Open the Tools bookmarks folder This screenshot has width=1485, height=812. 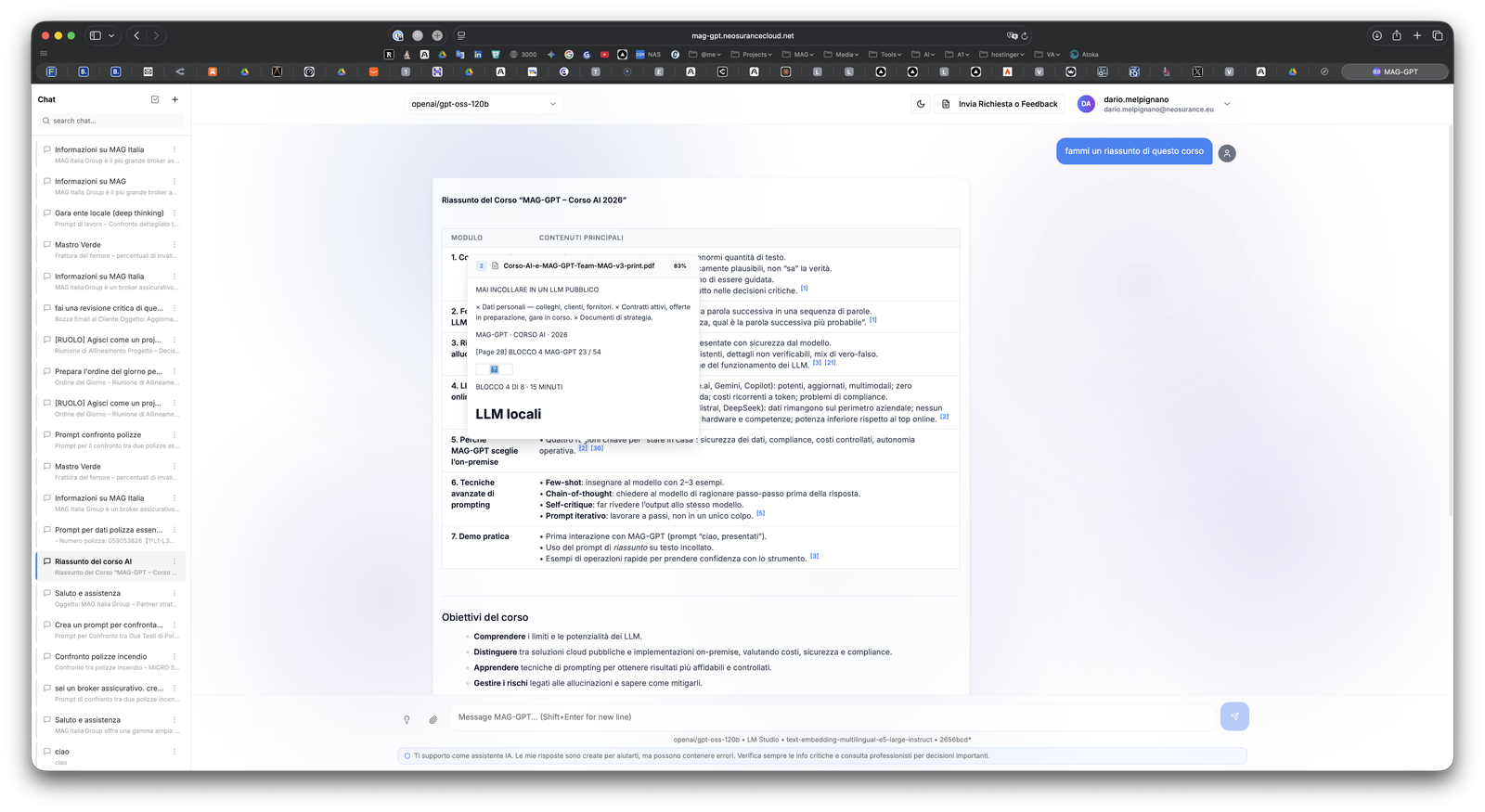click(x=886, y=55)
